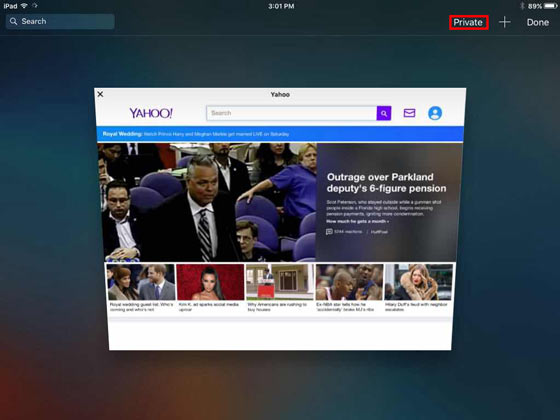Image resolution: width=560 pixels, height=420 pixels.
Task: Tap the plus icon to open new tab
Action: (x=505, y=22)
